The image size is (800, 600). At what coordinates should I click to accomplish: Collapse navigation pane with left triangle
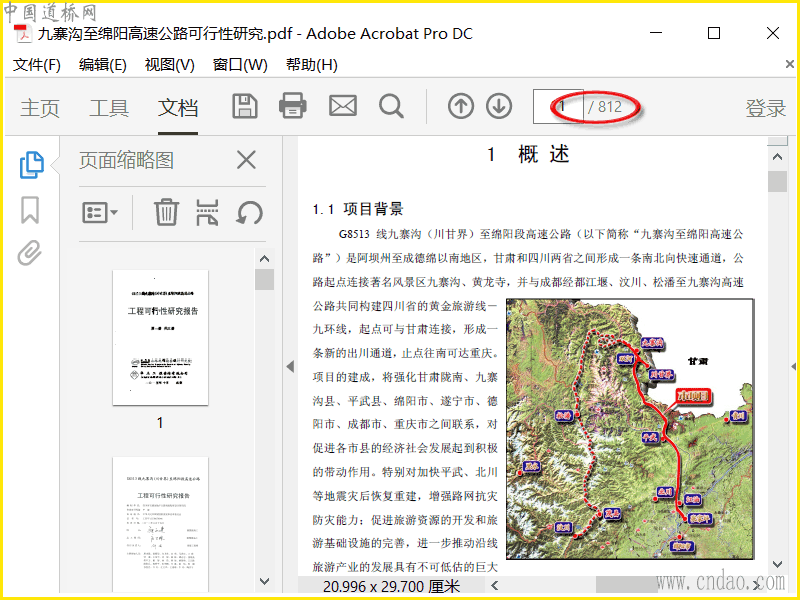coord(290,366)
